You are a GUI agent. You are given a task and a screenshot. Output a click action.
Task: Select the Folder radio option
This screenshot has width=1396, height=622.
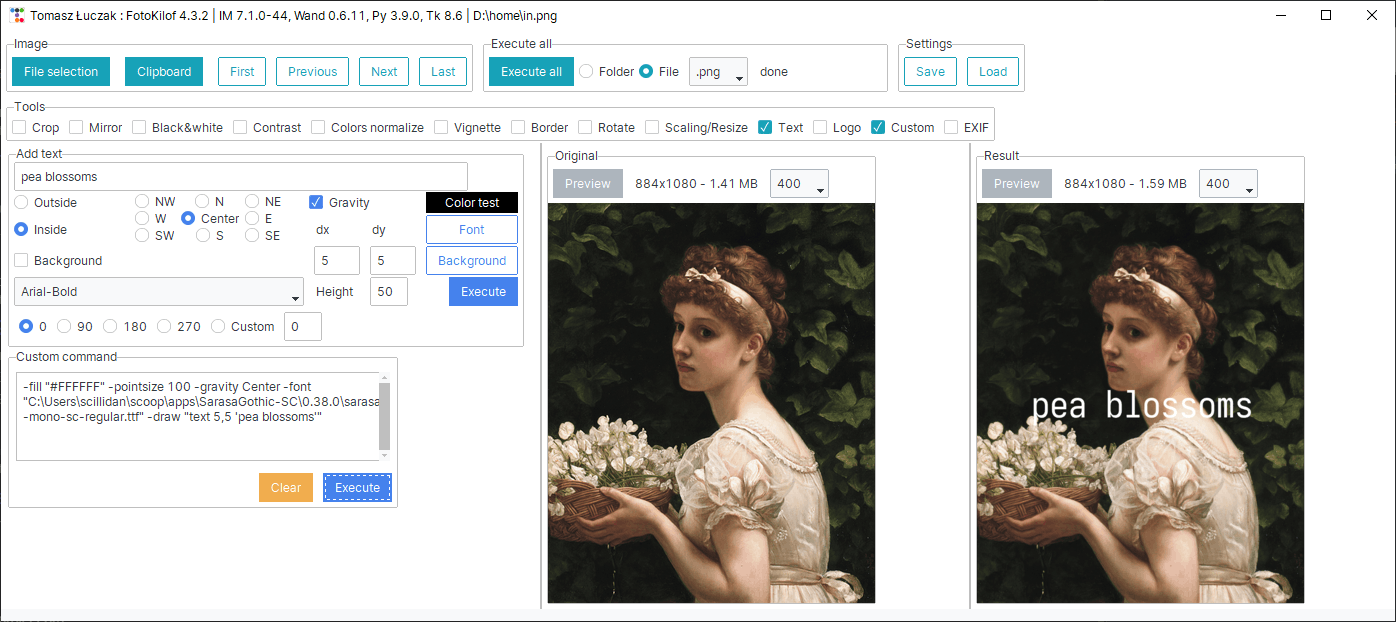(x=607, y=71)
